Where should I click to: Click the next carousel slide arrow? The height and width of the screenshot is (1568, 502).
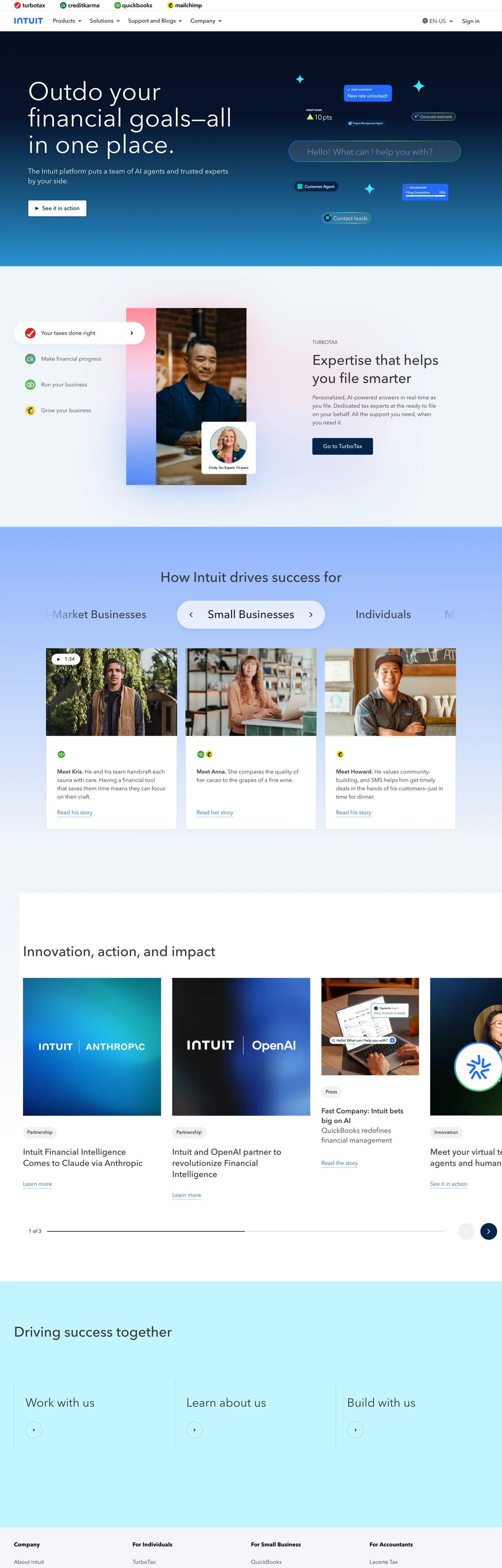click(x=489, y=1231)
